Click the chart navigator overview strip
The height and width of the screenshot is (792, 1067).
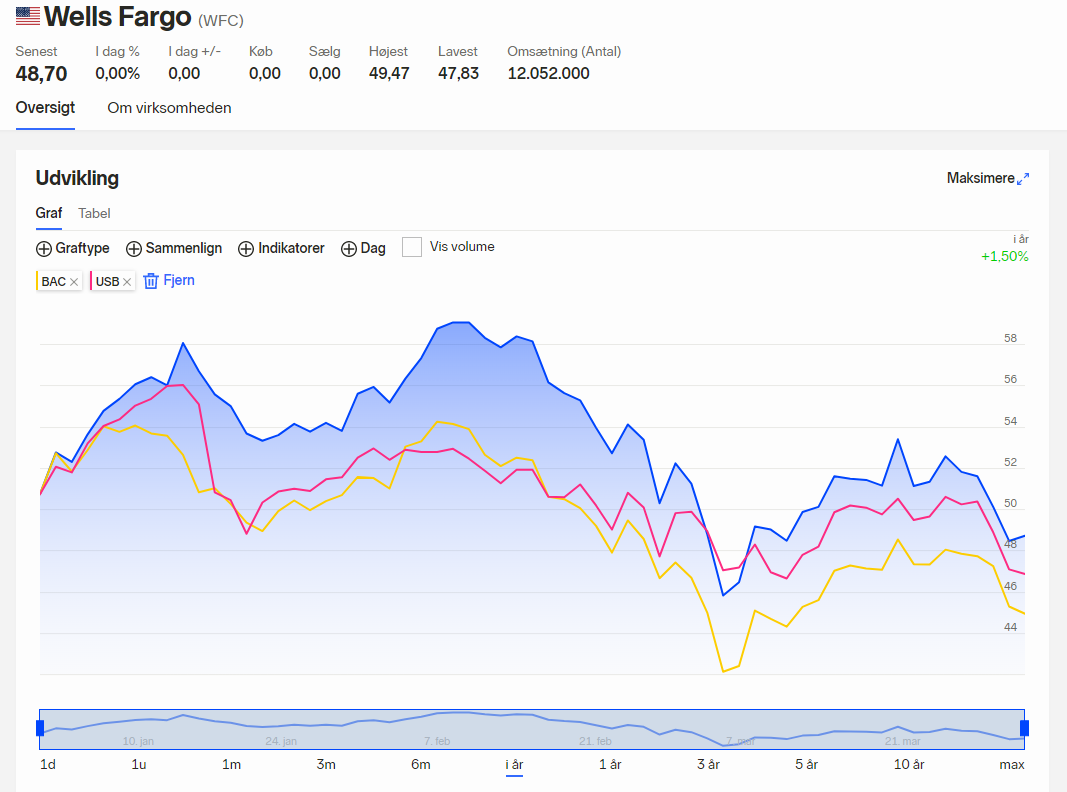[532, 728]
